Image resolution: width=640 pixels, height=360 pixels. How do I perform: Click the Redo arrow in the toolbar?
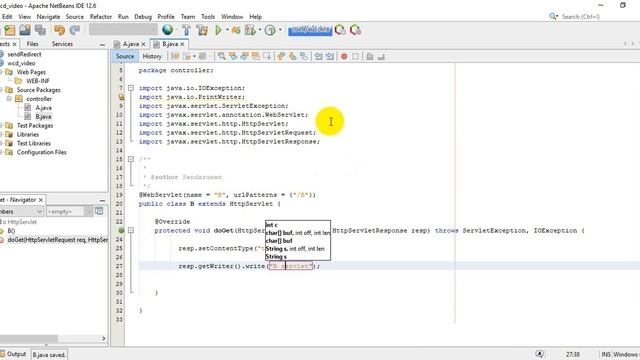pyautogui.click(x=74, y=30)
